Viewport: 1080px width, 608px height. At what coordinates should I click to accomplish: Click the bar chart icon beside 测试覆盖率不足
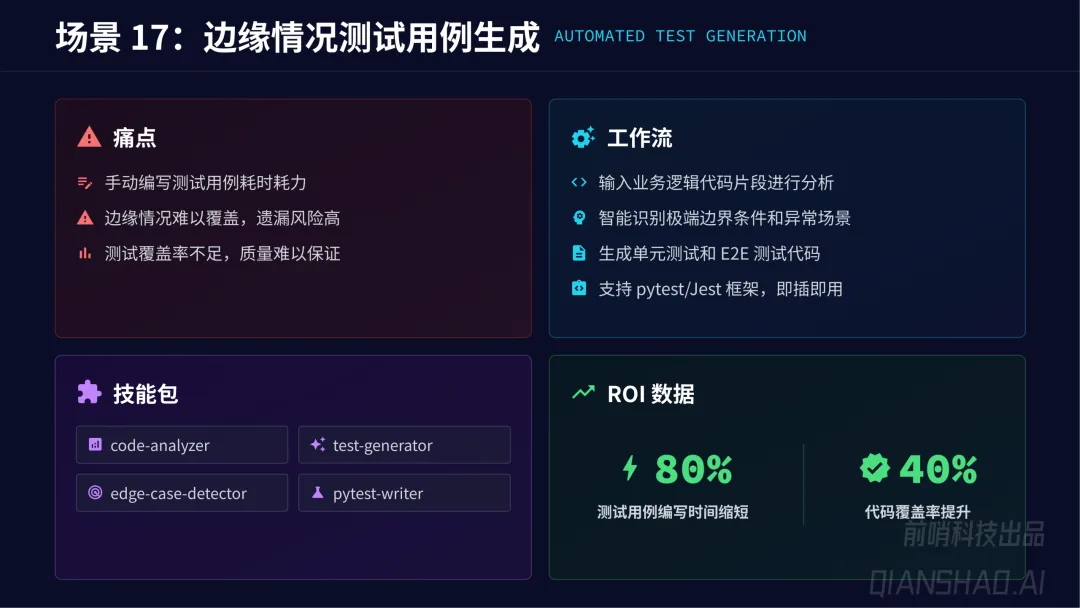[x=85, y=254]
